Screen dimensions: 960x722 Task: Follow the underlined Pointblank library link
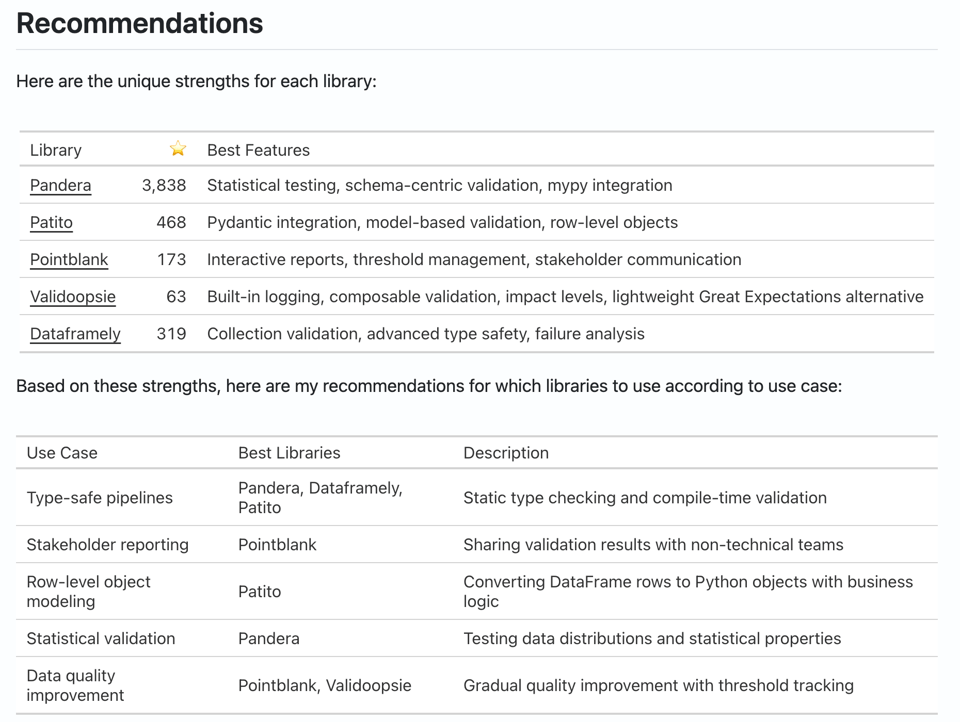pos(69,259)
